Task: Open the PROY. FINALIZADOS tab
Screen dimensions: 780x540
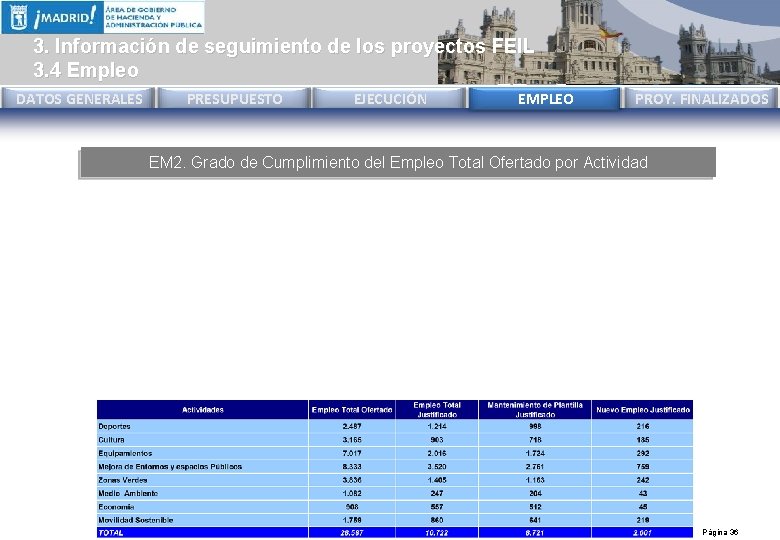Action: [701, 98]
